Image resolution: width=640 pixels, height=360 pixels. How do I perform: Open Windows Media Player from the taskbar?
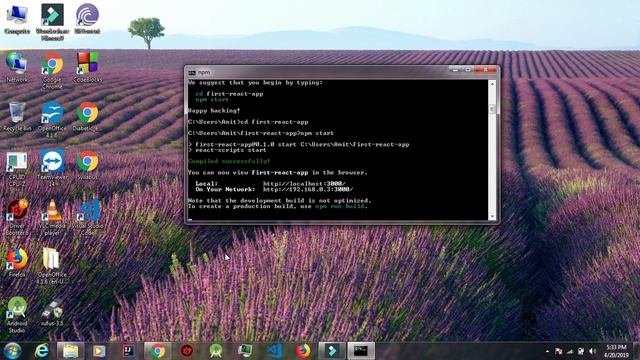(x=99, y=351)
